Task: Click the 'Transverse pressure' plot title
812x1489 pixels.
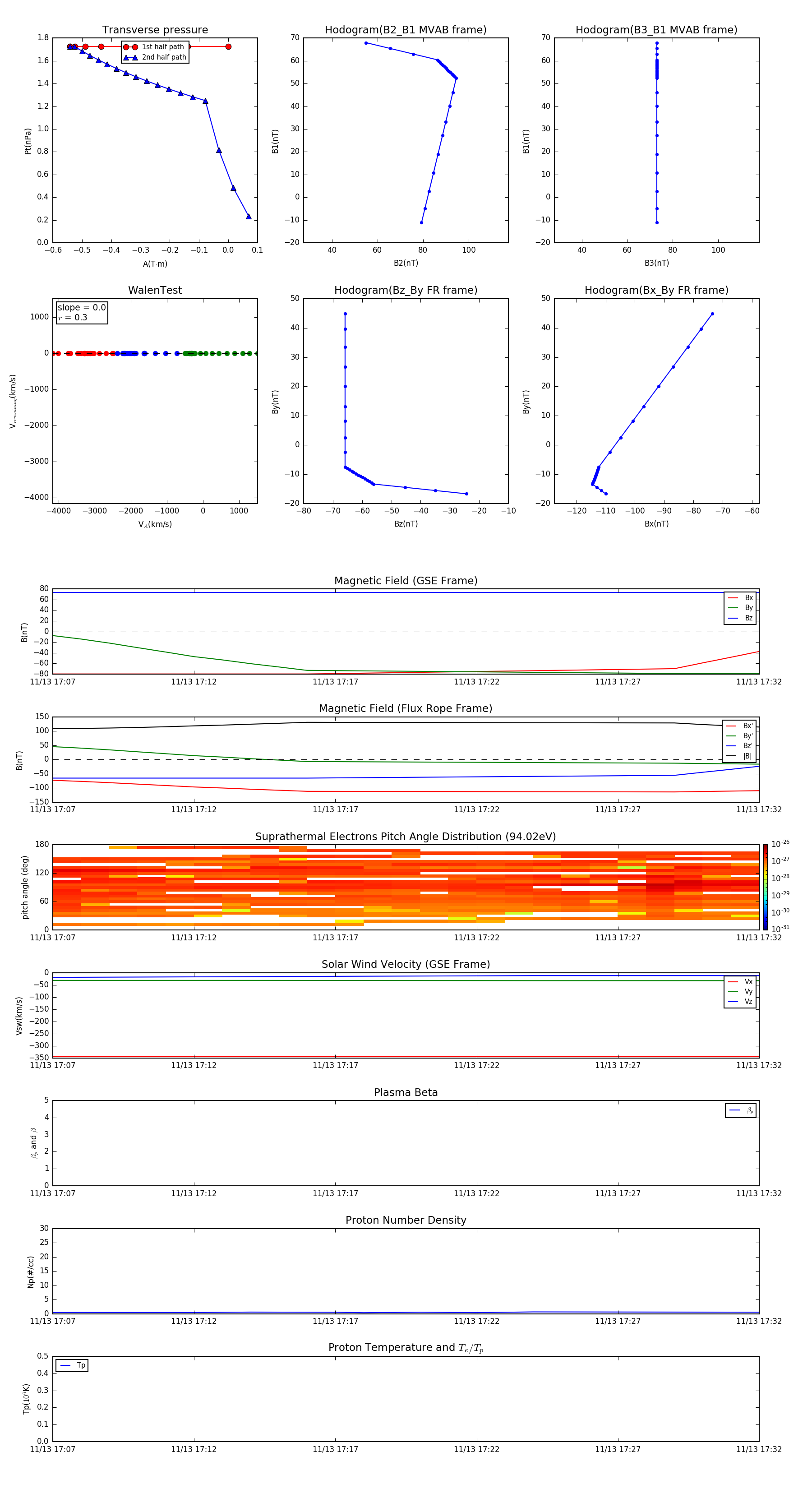Action: pyautogui.click(x=155, y=30)
